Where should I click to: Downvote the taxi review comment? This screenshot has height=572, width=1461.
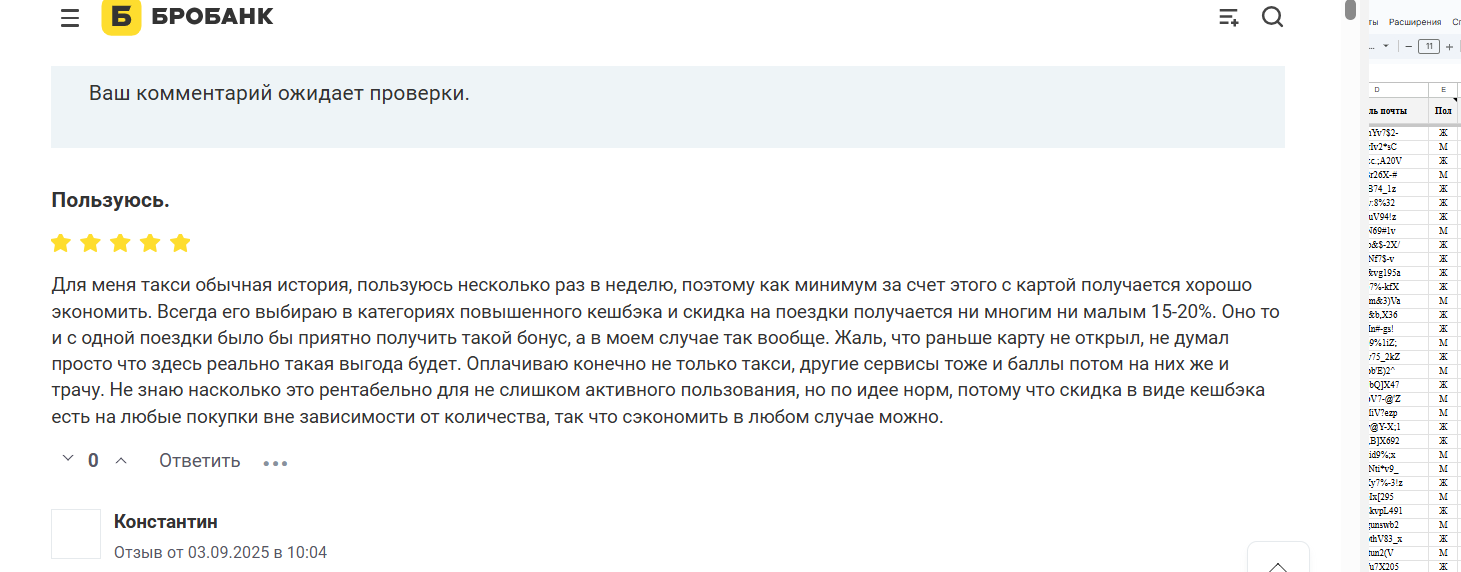[x=68, y=459]
